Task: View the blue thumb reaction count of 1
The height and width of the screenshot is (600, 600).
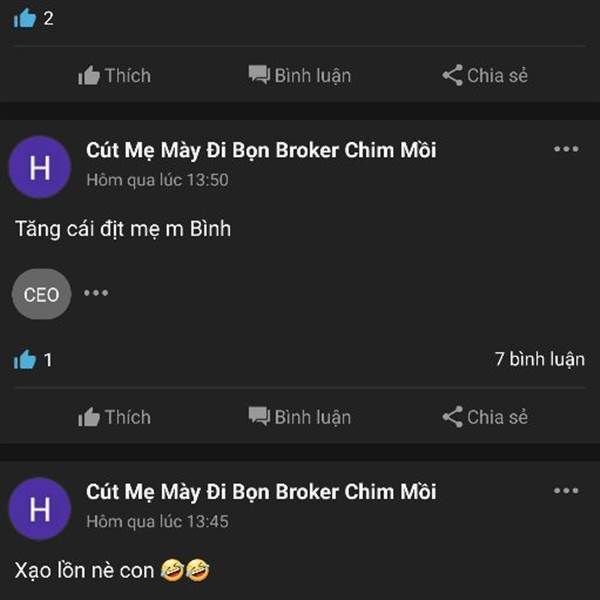Action: pos(25,360)
